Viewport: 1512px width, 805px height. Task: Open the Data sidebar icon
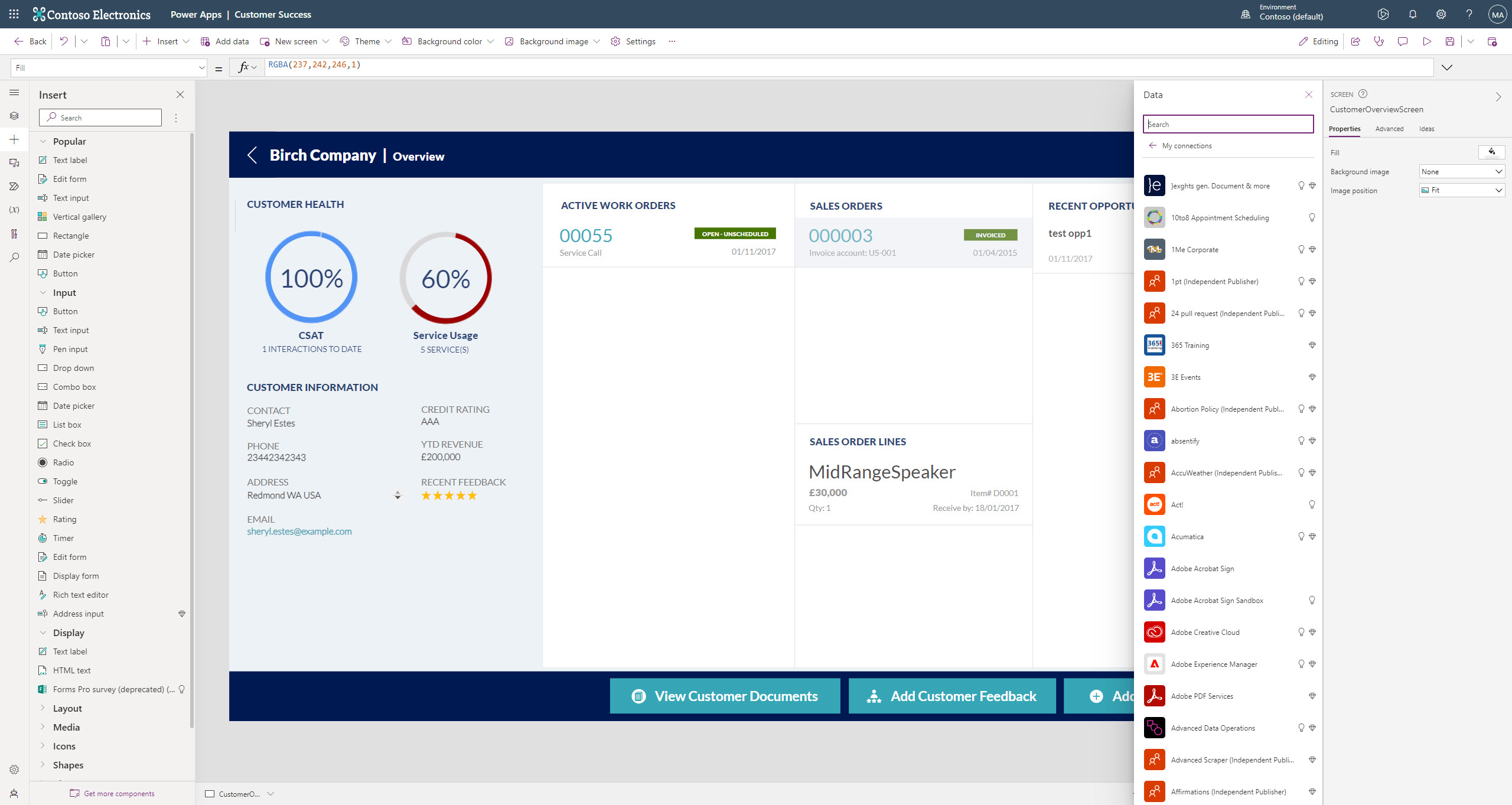[14, 163]
